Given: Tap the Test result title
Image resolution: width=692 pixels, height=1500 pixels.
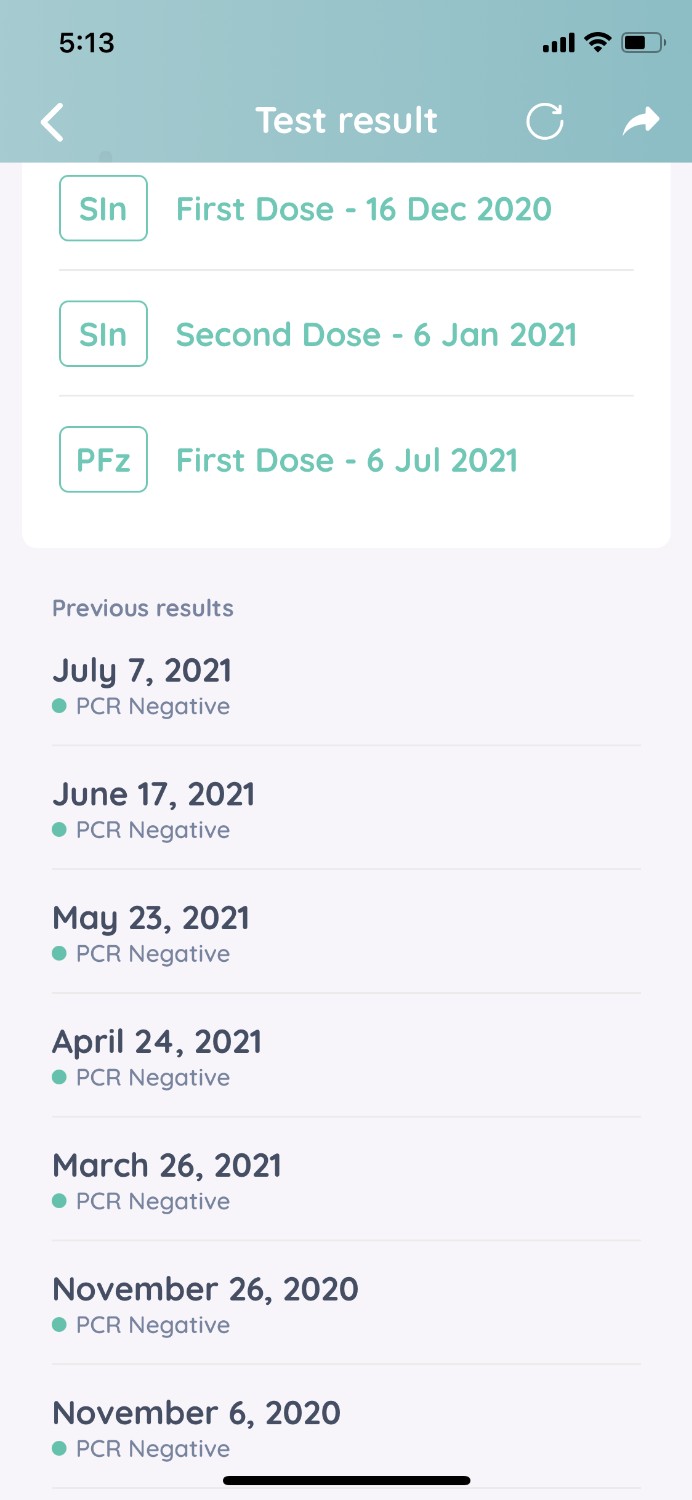Looking at the screenshot, I should click(x=347, y=121).
